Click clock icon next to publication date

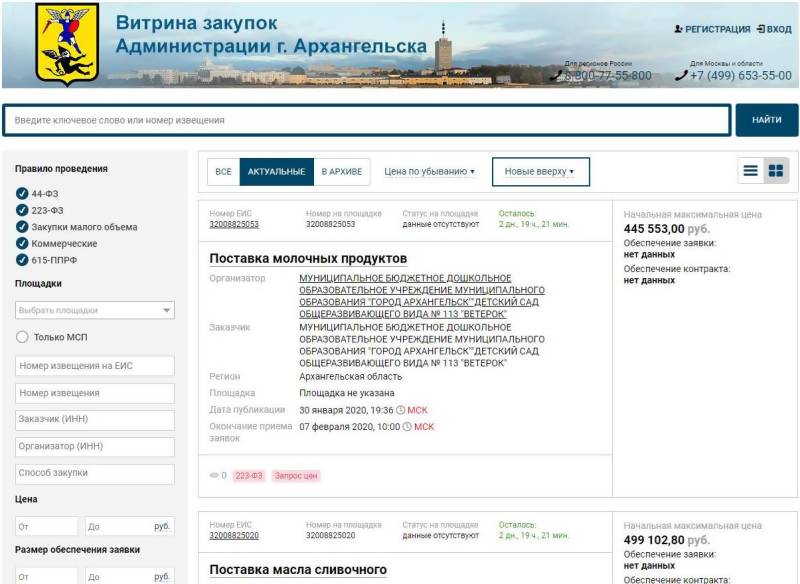[x=401, y=410]
